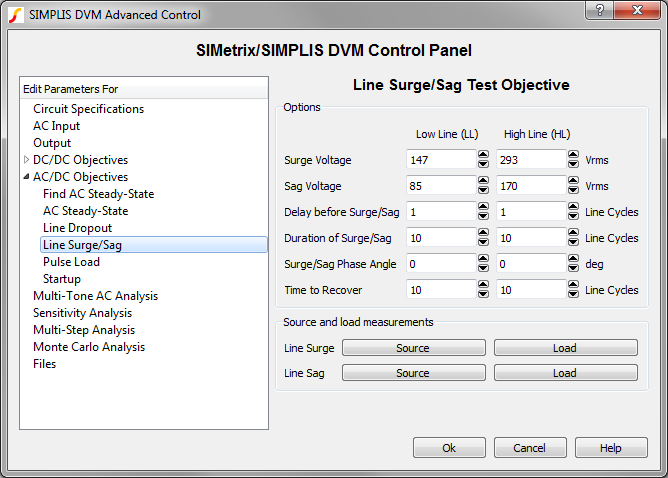The width and height of the screenshot is (668, 478).
Task: Increase Low Line Surge Voltage with up arrow
Action: 483,155
